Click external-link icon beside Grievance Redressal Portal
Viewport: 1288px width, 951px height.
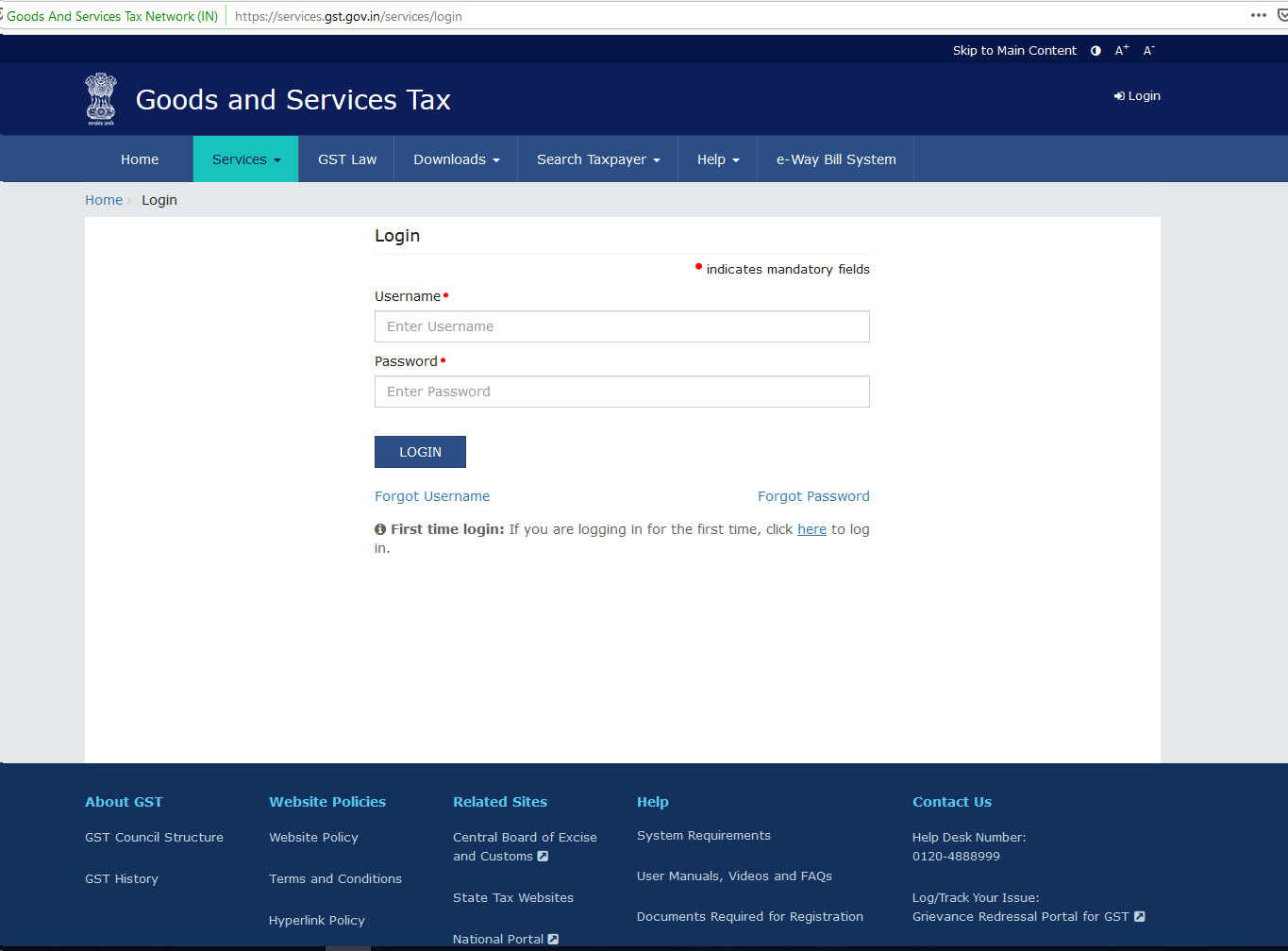click(1139, 916)
